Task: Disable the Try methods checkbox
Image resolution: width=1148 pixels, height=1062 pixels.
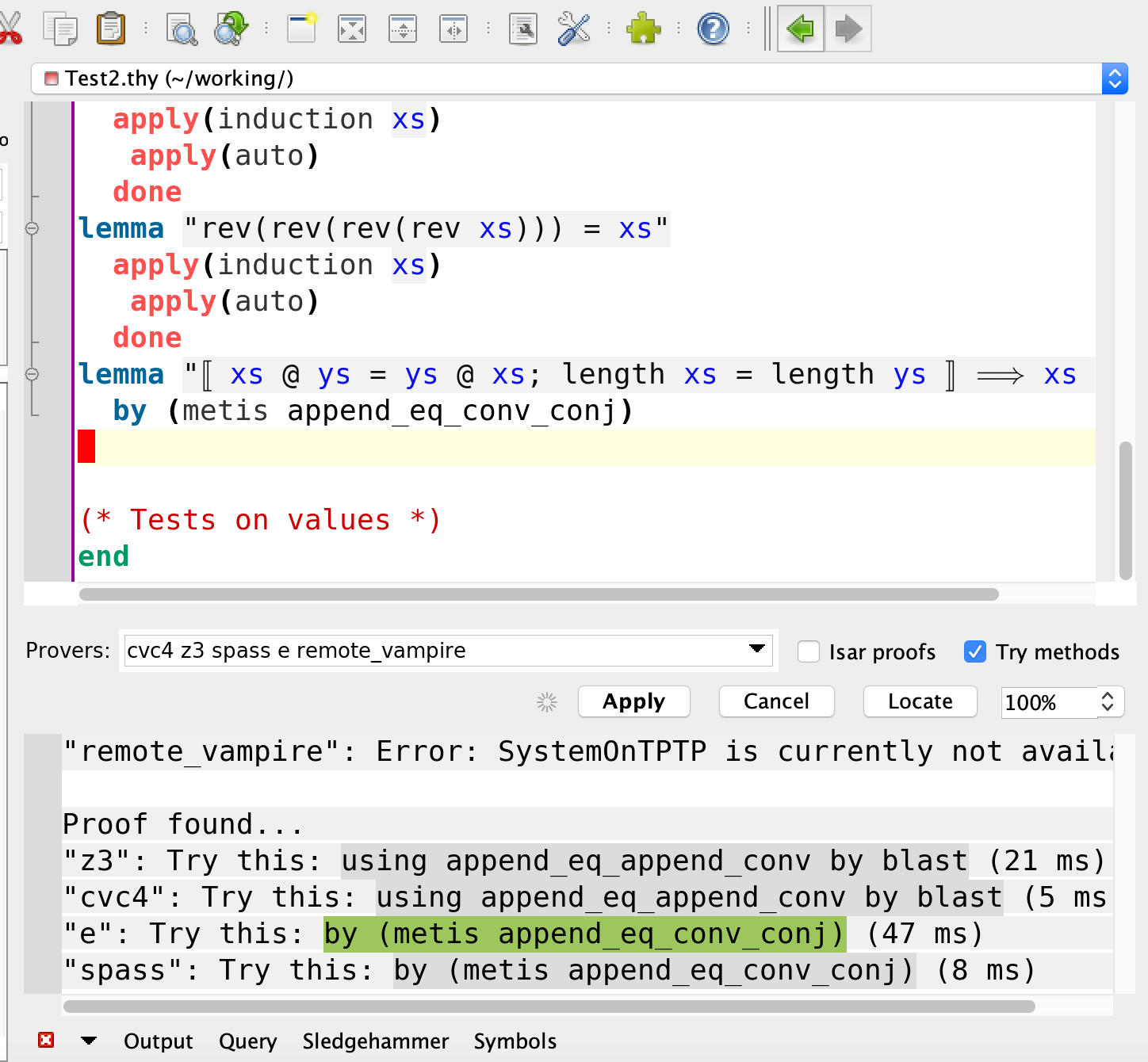Action: (x=974, y=651)
